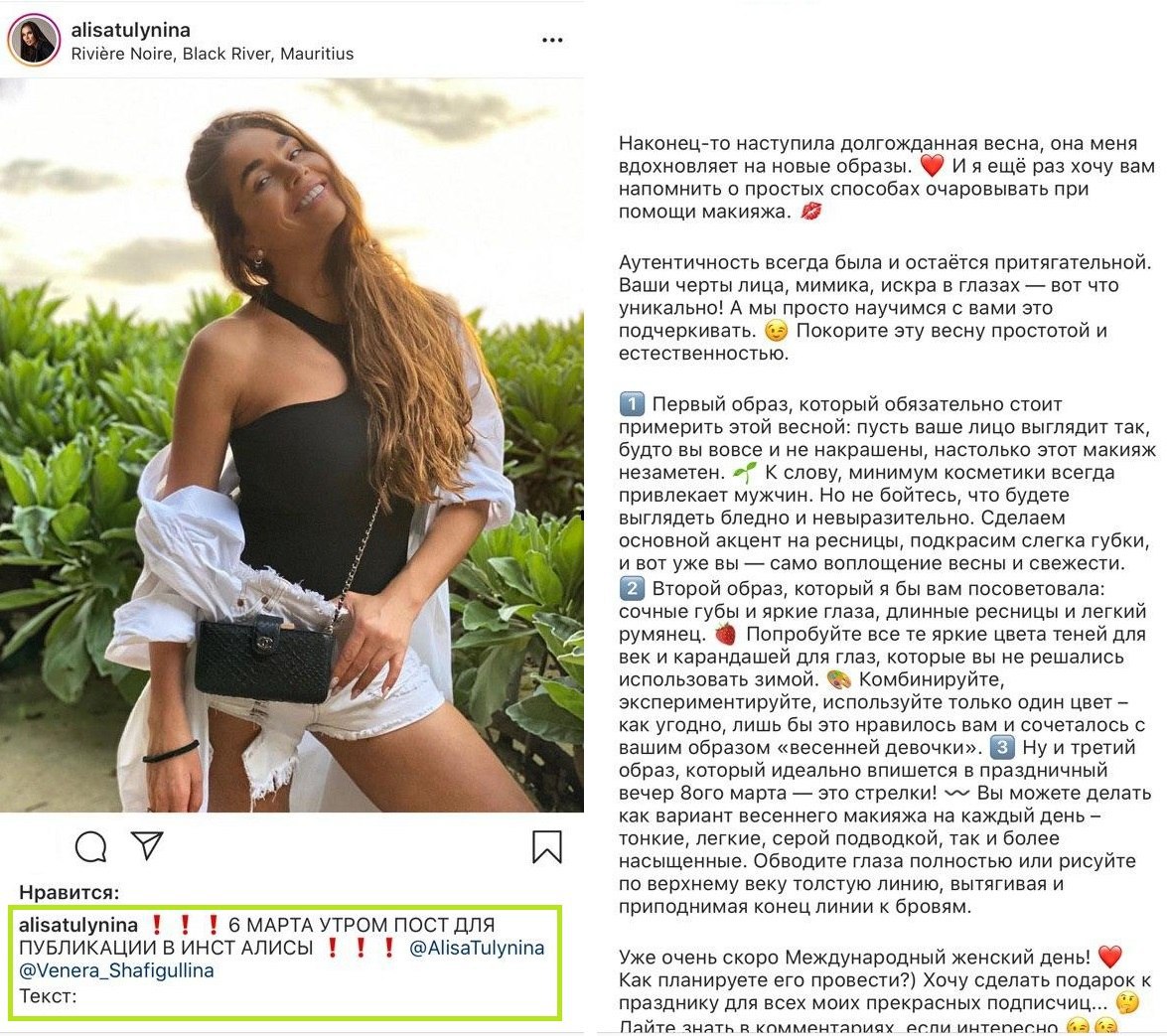The image size is (1167, 1036).
Task: Click the number 1 emoji paragraph marker
Action: coord(632,404)
